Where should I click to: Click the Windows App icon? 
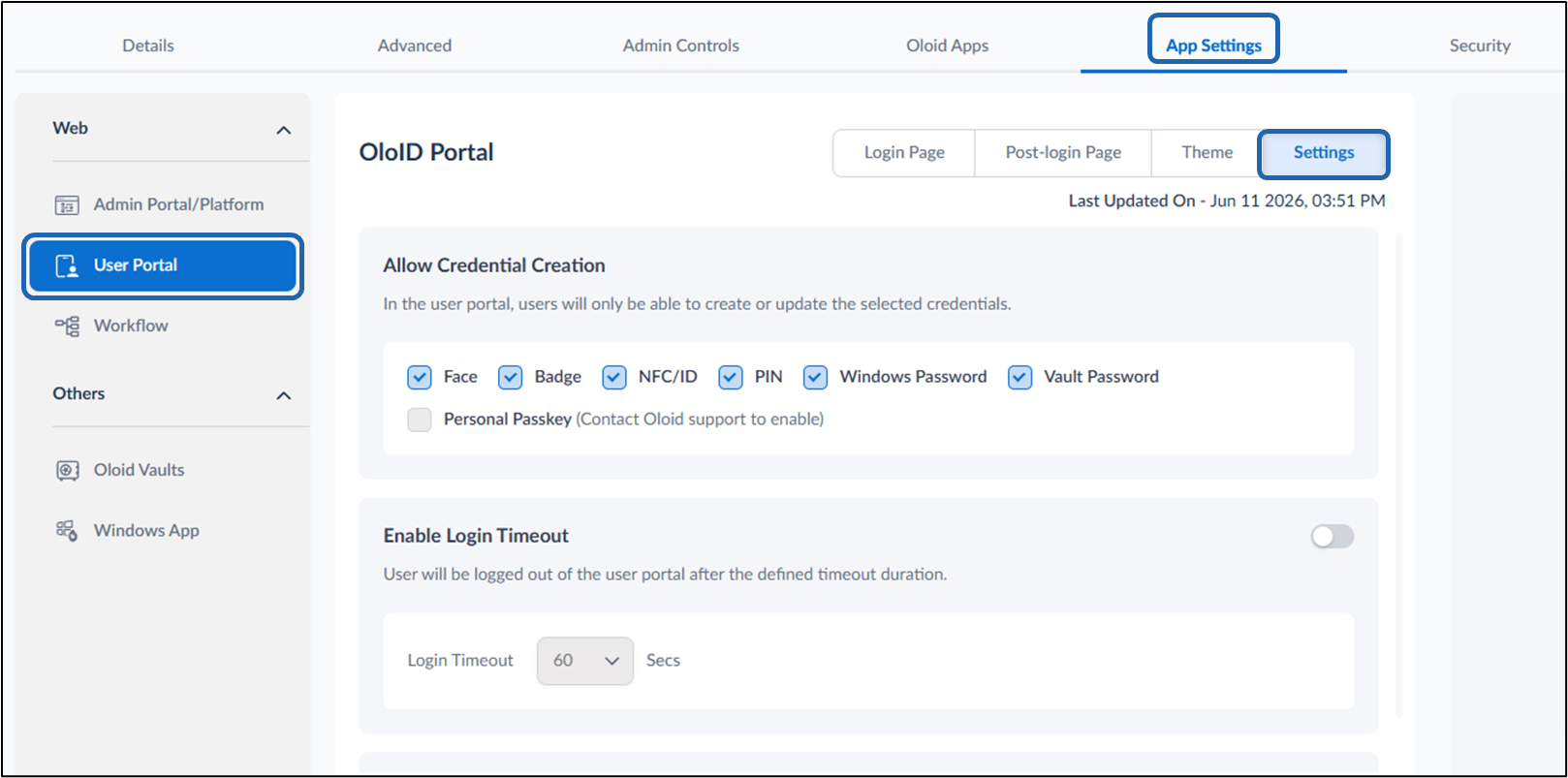67,531
